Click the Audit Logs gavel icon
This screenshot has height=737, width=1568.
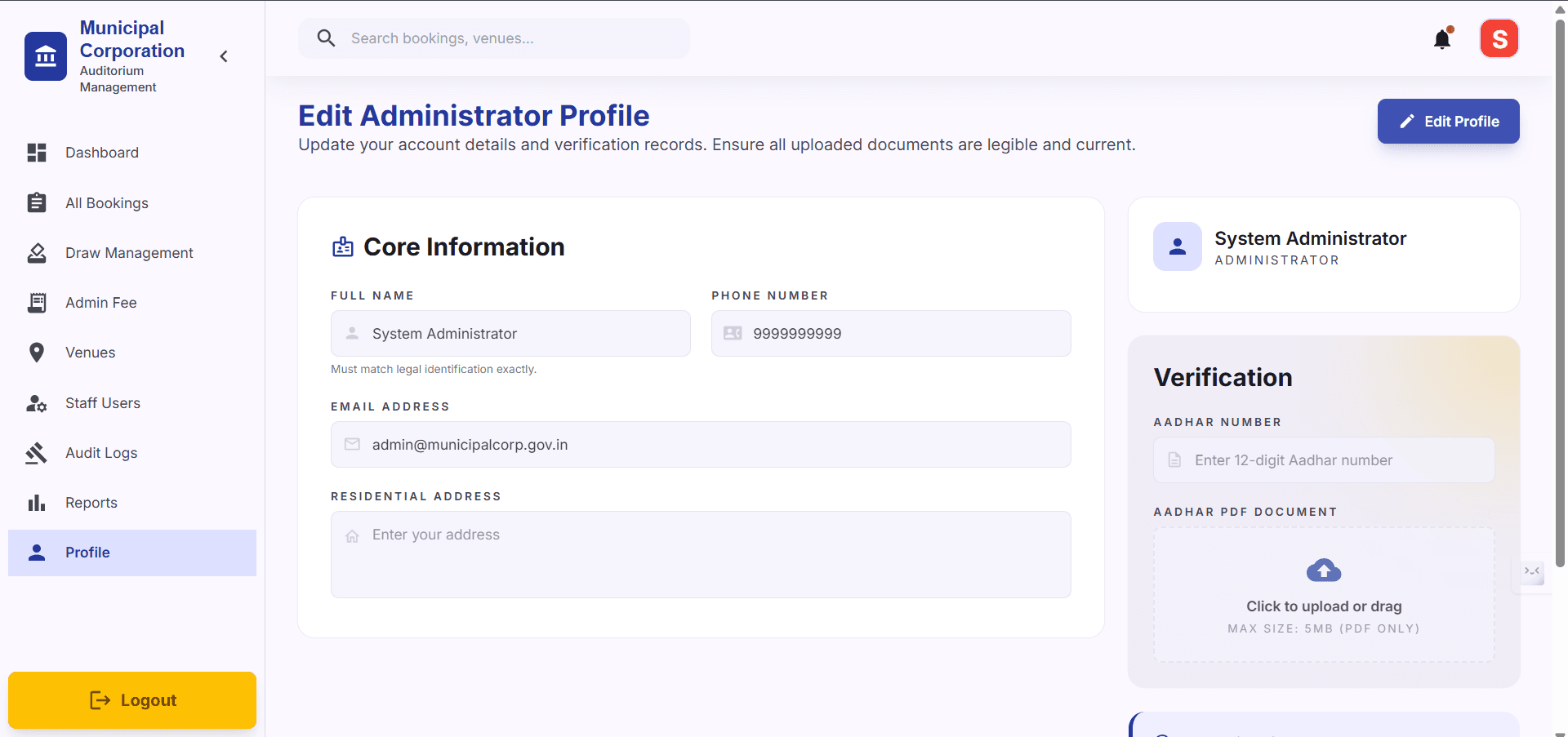click(36, 453)
